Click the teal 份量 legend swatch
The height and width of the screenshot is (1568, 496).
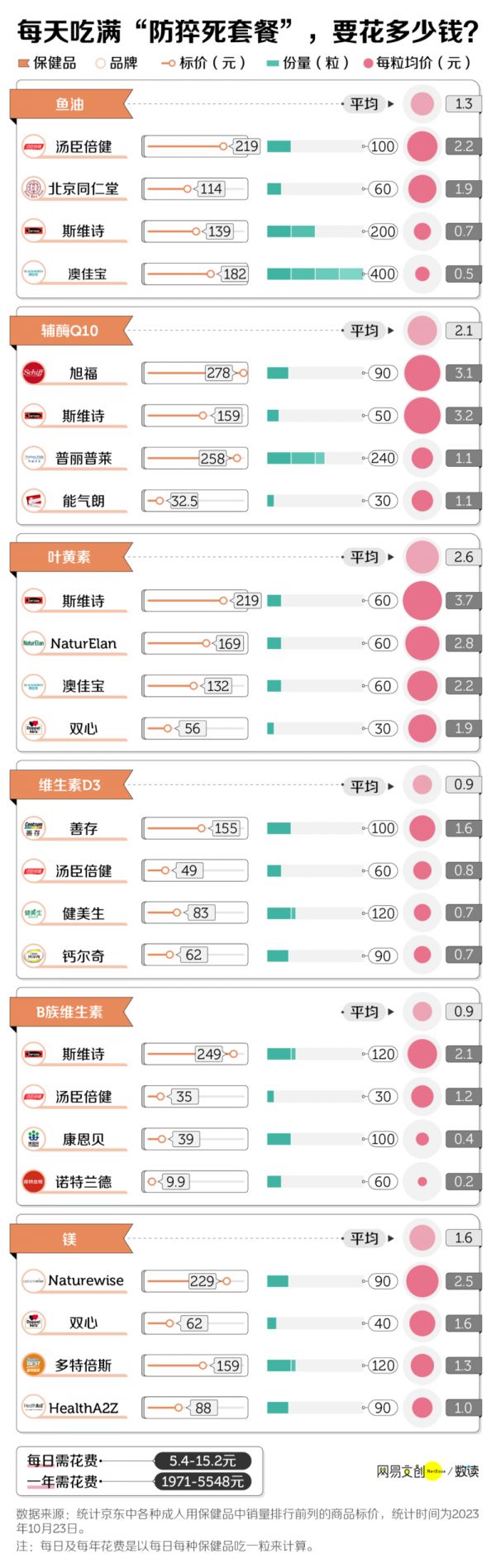click(273, 63)
